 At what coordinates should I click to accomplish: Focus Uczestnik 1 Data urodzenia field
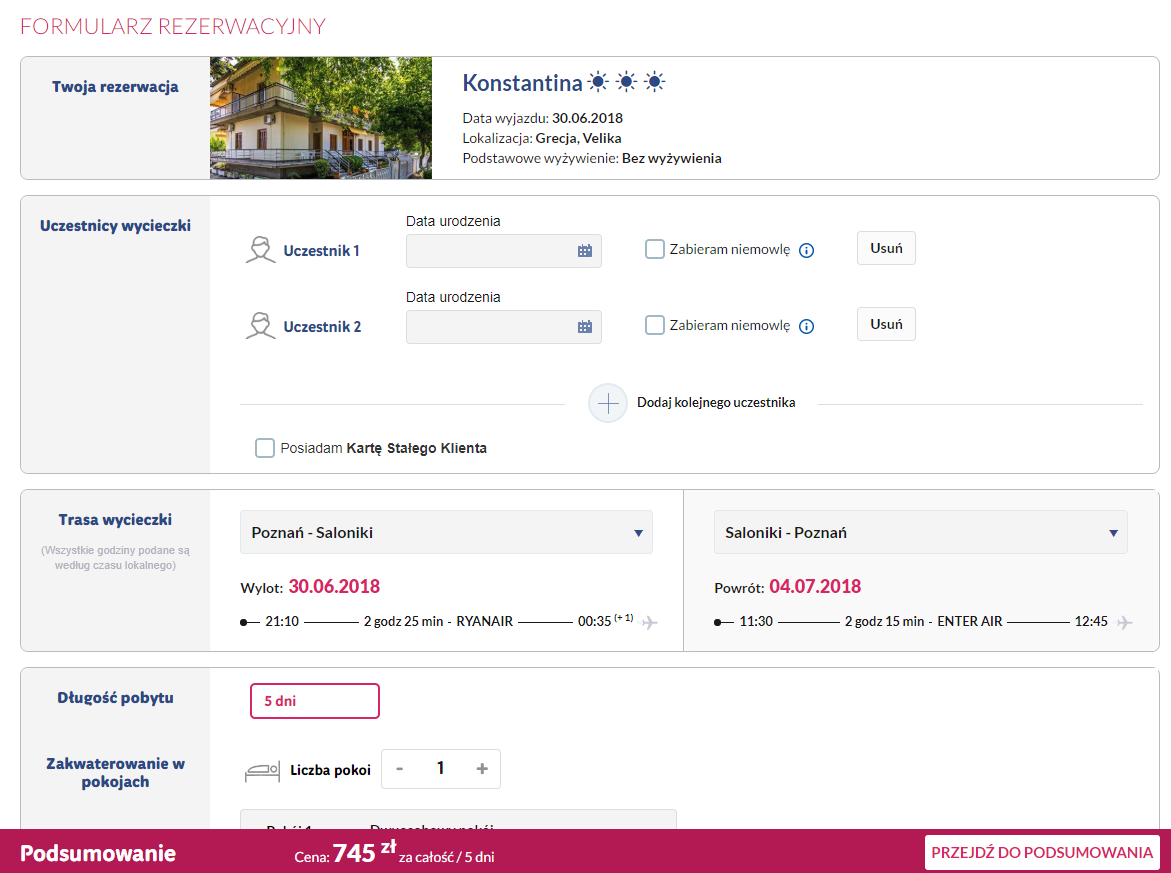coord(503,251)
